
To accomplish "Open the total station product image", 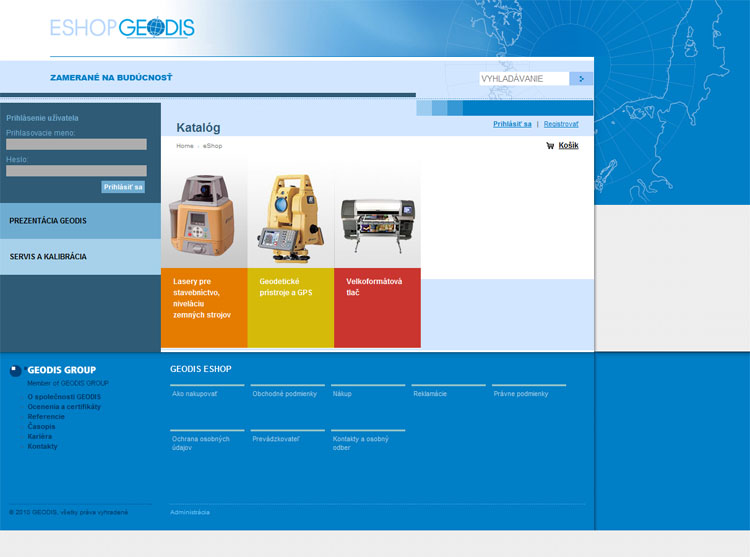I will (291, 214).
